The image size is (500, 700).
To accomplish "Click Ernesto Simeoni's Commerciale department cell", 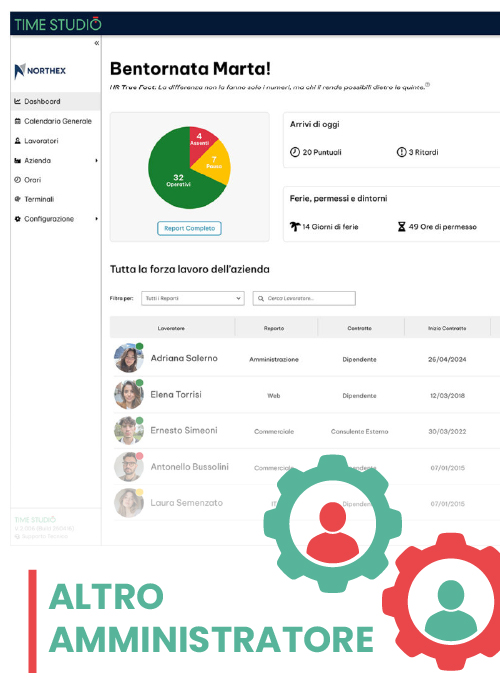I will tap(274, 432).
